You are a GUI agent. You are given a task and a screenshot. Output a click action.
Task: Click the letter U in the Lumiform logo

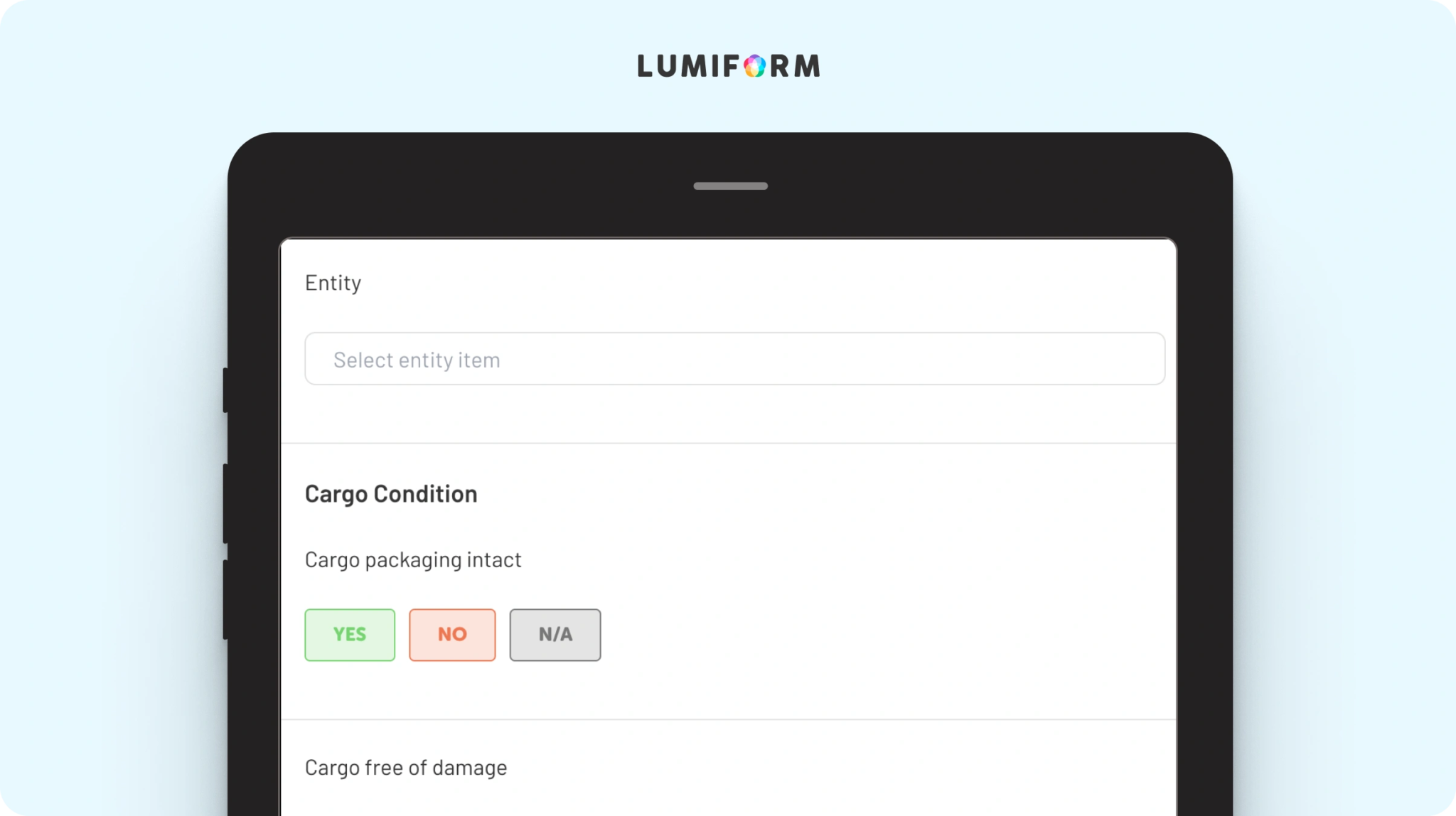[x=670, y=66]
